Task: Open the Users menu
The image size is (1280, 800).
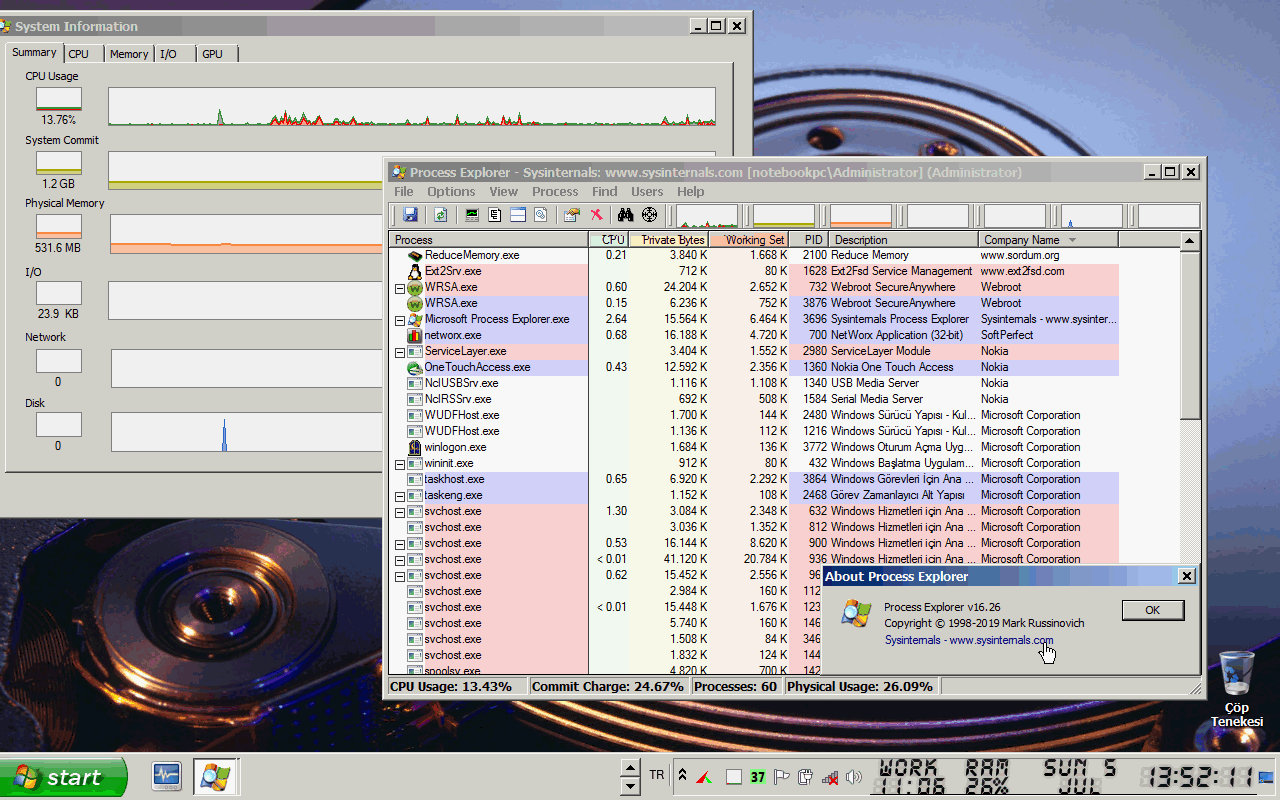Action: [x=647, y=191]
